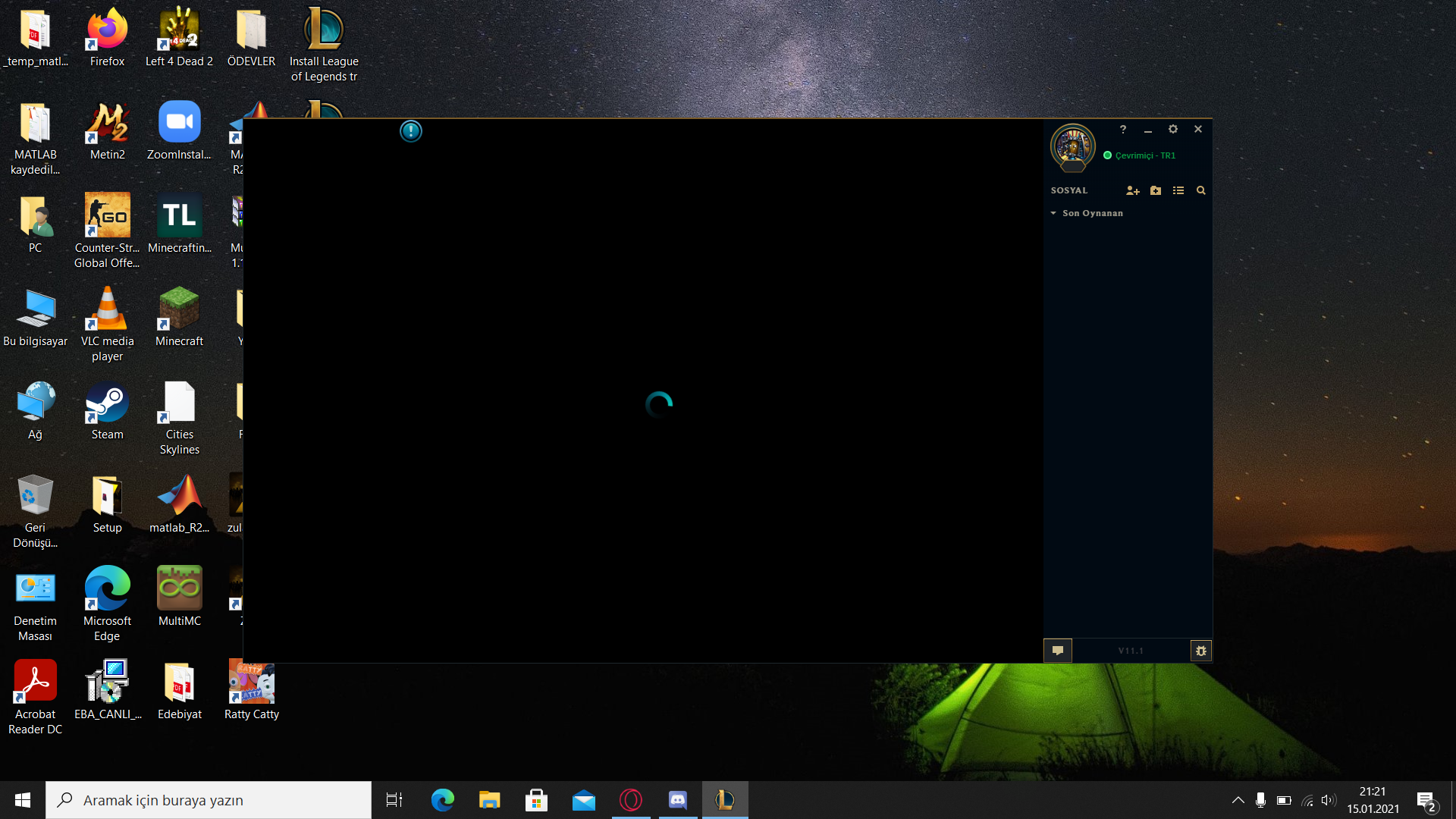Open the chat bubble button
This screenshot has width=1456, height=819.
coord(1057,651)
